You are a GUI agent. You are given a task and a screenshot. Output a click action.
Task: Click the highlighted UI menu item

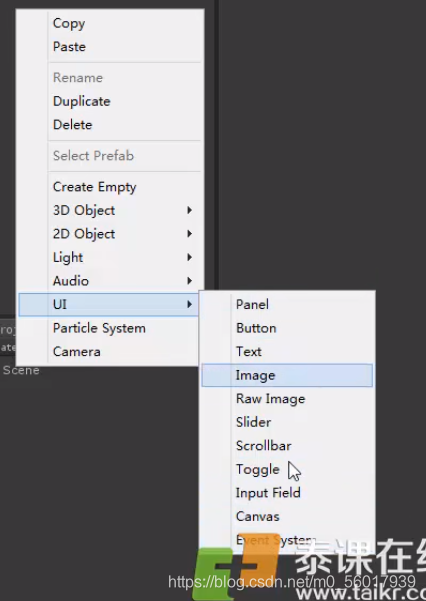click(109, 304)
